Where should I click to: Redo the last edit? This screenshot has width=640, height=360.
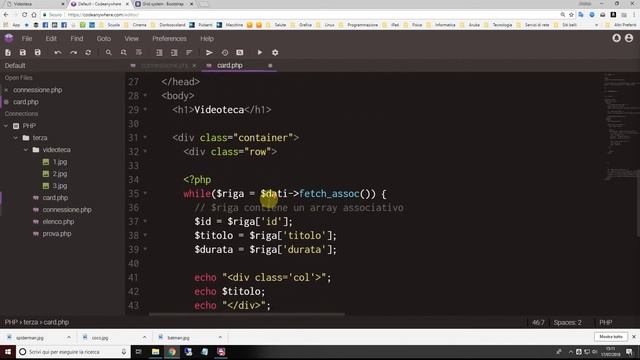(73, 53)
